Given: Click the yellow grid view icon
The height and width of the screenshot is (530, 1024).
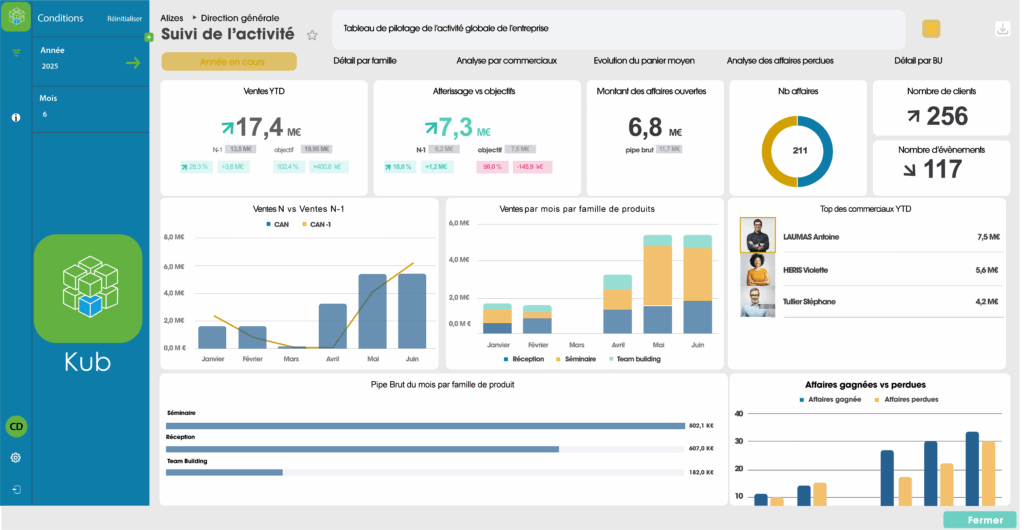Looking at the screenshot, I should pos(931,29).
